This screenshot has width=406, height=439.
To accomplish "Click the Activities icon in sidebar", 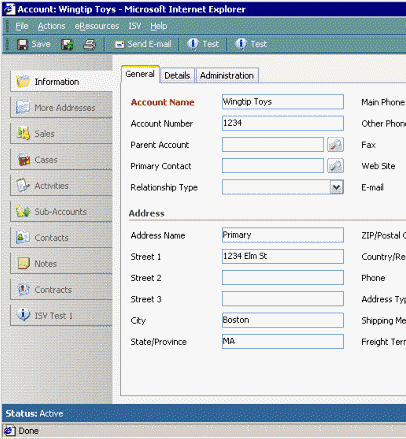I will [x=23, y=185].
